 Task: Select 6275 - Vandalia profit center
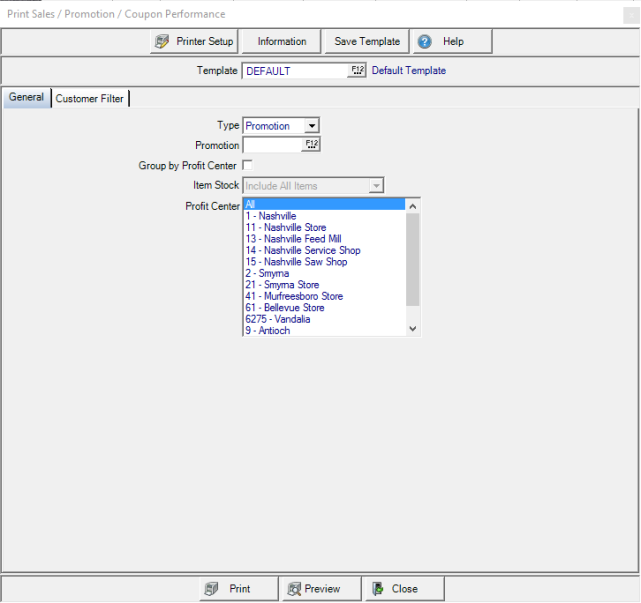pos(278,319)
